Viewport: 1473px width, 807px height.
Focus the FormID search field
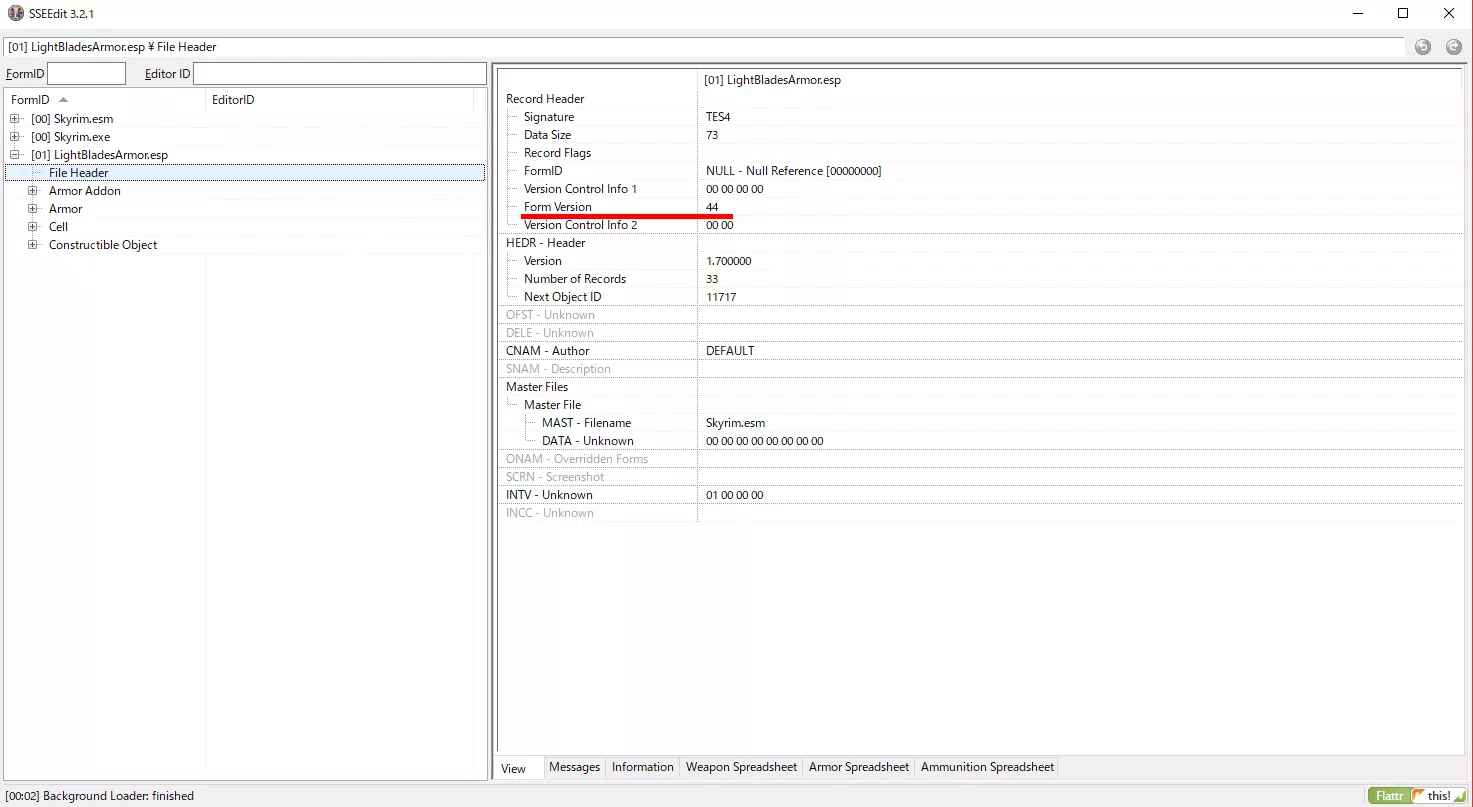tap(87, 73)
